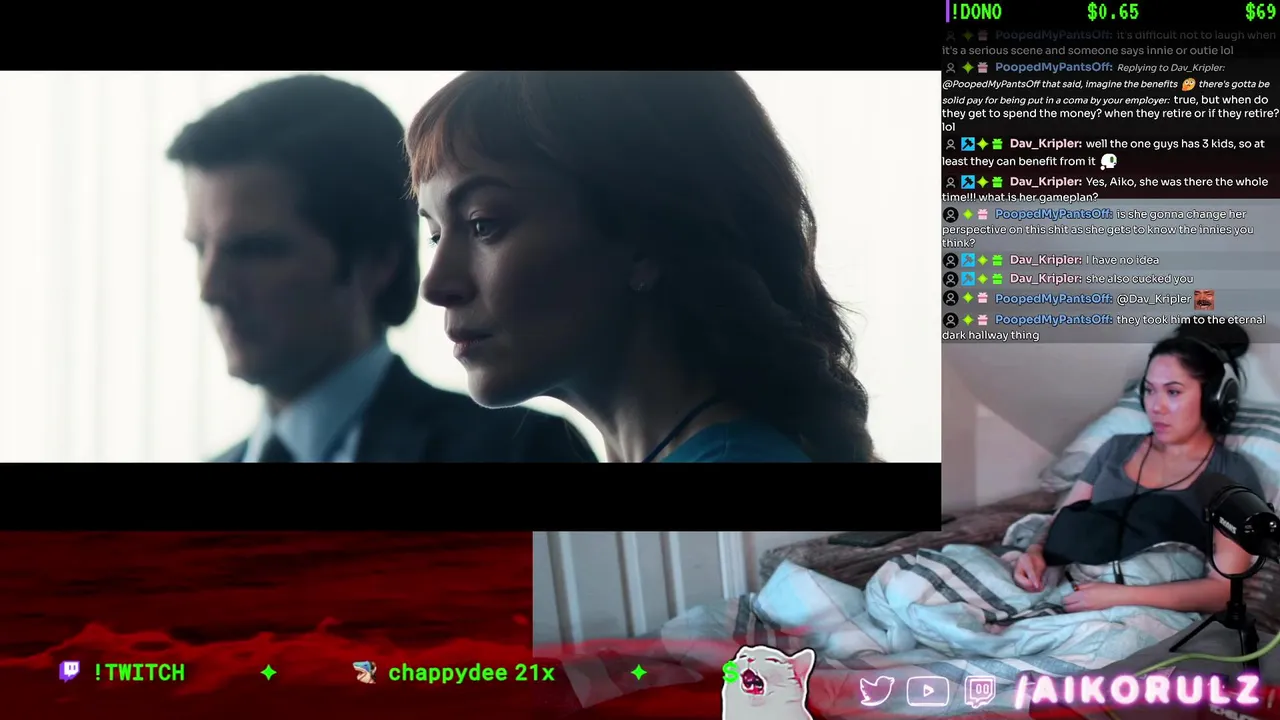This screenshot has width=1280, height=720.
Task: Click the Twitch icon beside /AIKORULZ
Action: pos(980,691)
